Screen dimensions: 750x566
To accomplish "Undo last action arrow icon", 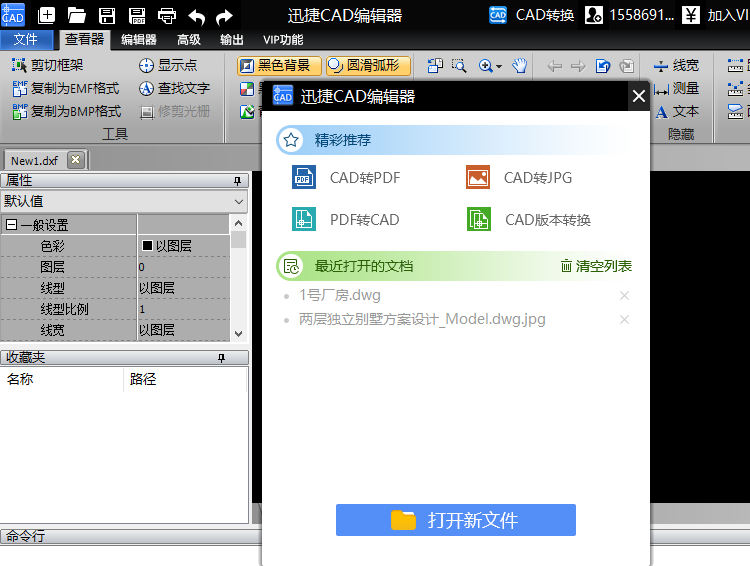I will pyautogui.click(x=197, y=17).
